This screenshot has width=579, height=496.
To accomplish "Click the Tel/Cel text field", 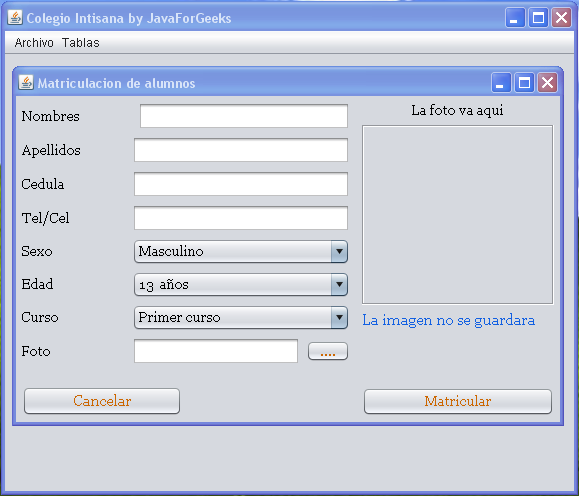I will click(241, 218).
